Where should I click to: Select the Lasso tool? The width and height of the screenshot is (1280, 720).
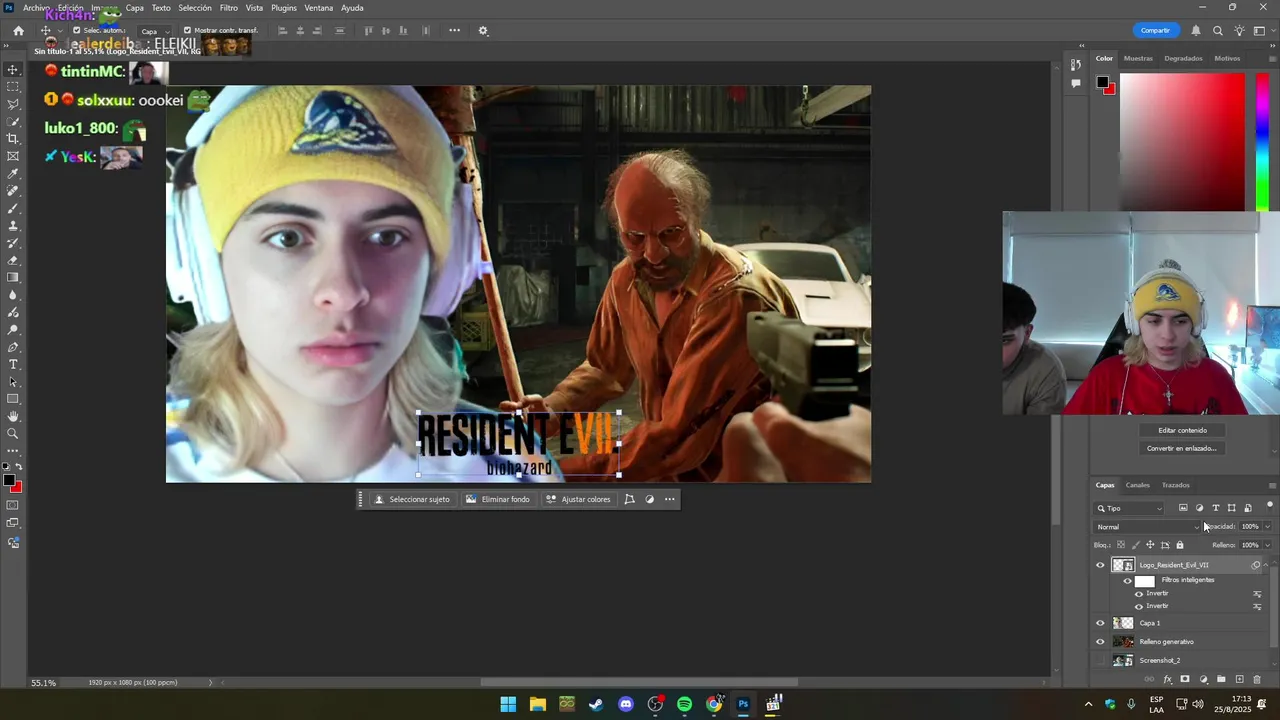tap(13, 104)
